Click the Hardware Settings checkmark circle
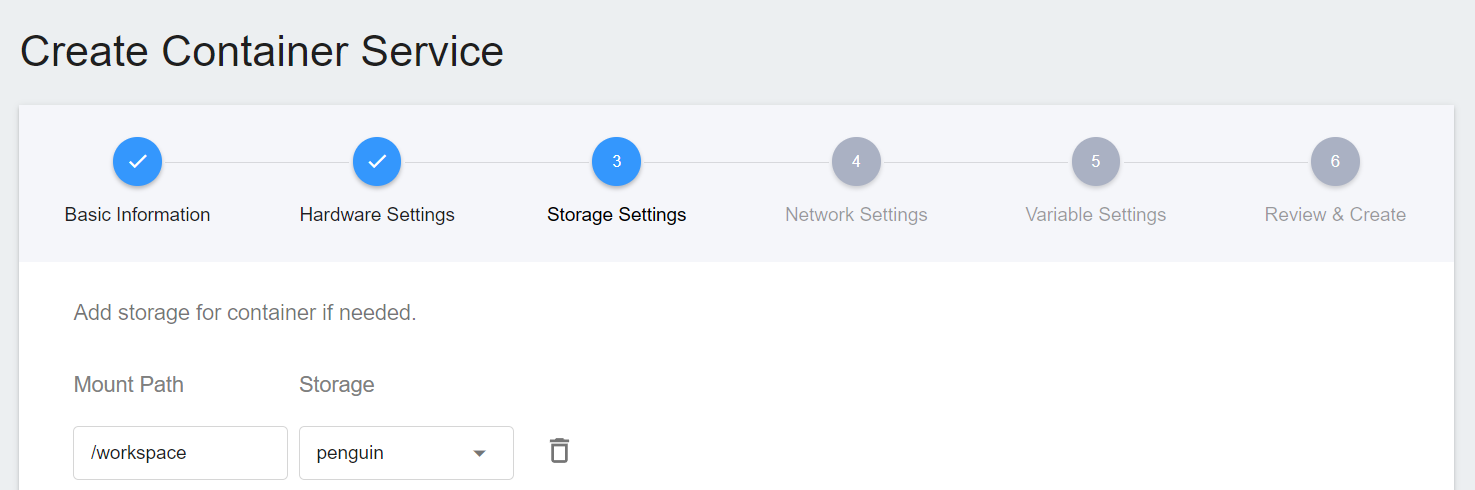This screenshot has height=490, width=1475. click(377, 162)
